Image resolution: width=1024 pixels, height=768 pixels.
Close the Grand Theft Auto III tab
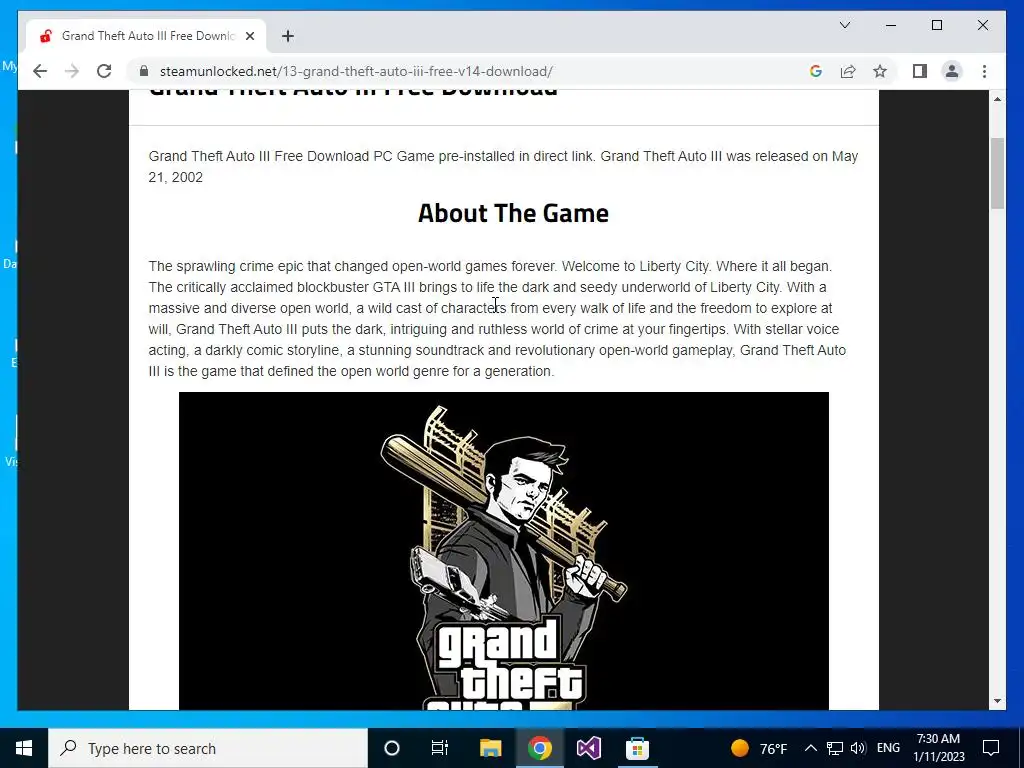pyautogui.click(x=249, y=36)
